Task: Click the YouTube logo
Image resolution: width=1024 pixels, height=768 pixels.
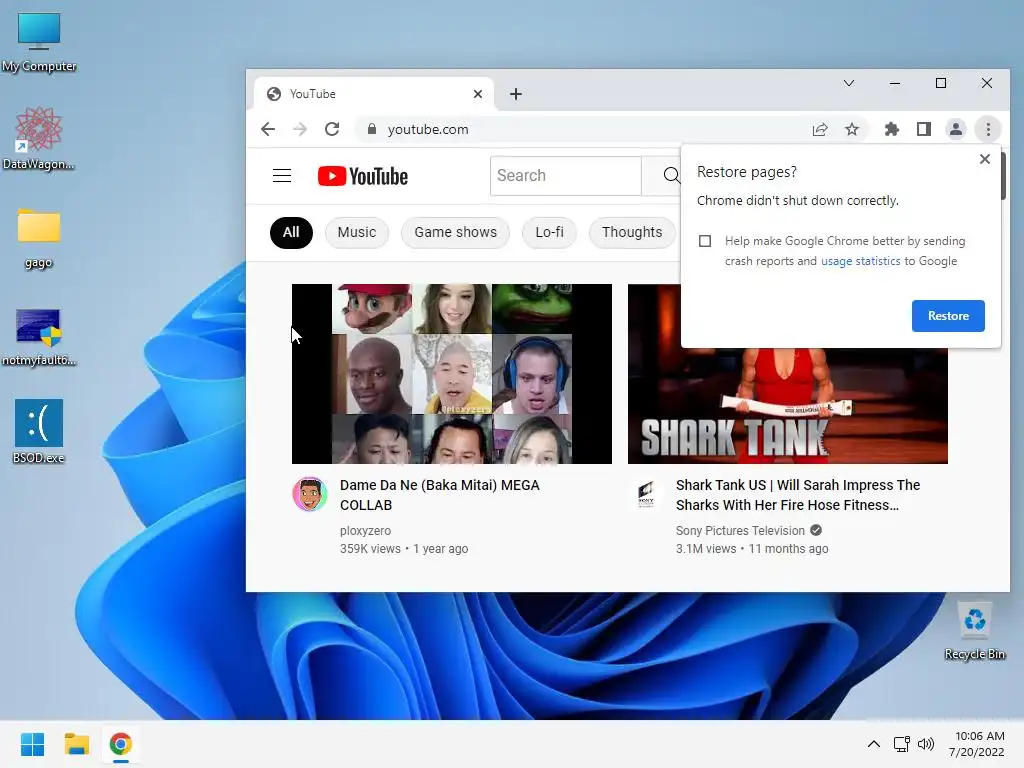Action: point(362,176)
